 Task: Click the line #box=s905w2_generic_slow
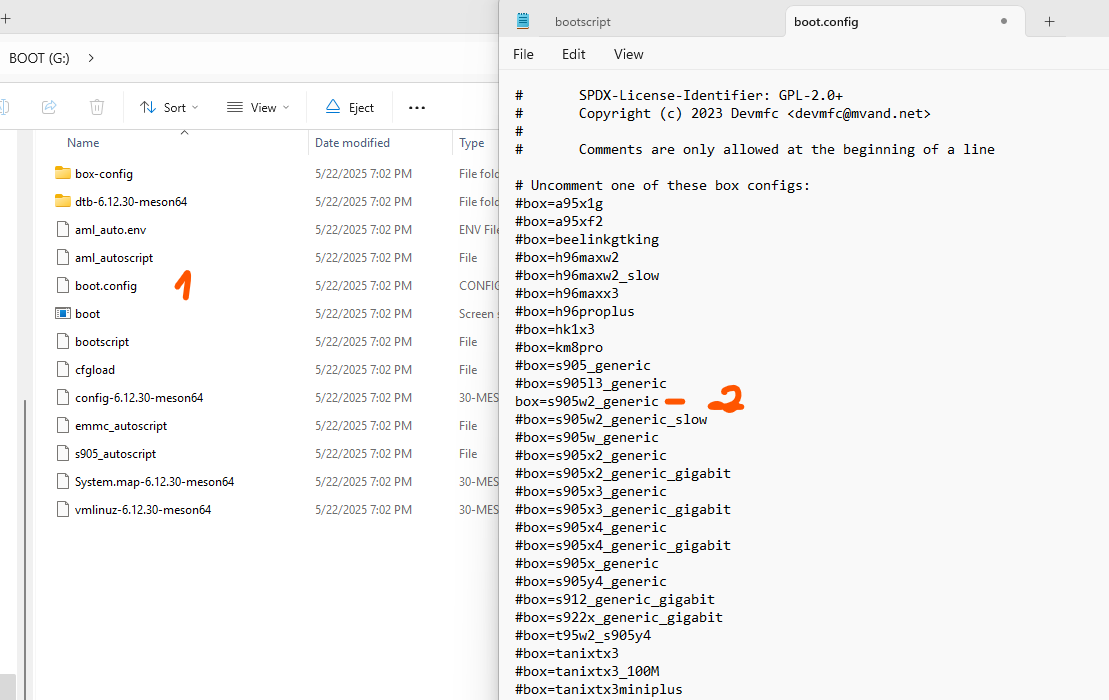pos(611,419)
